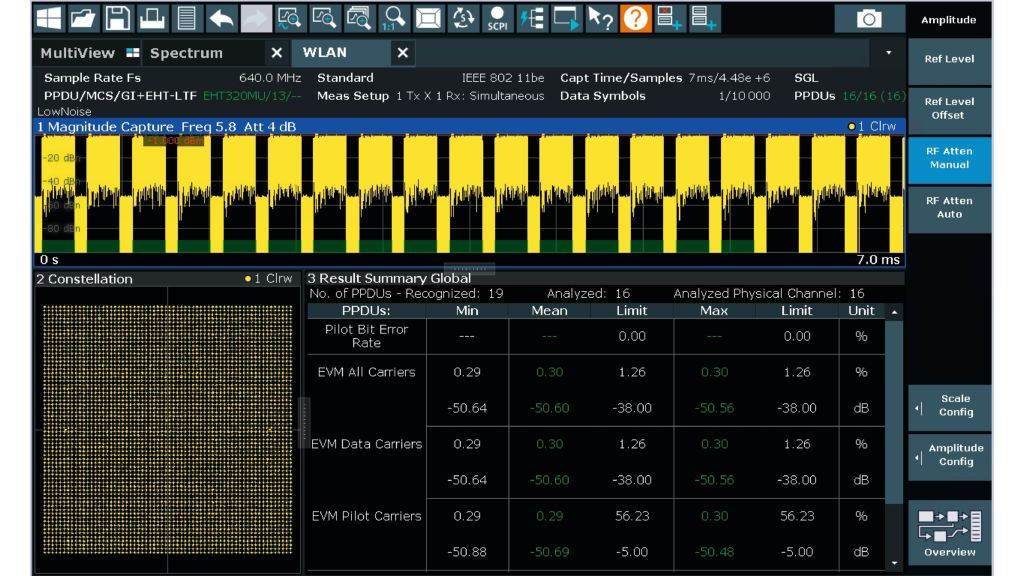Viewport: 1024px width, 576px height.
Task: Select the 1:1 unzoom tool
Action: tap(395, 18)
